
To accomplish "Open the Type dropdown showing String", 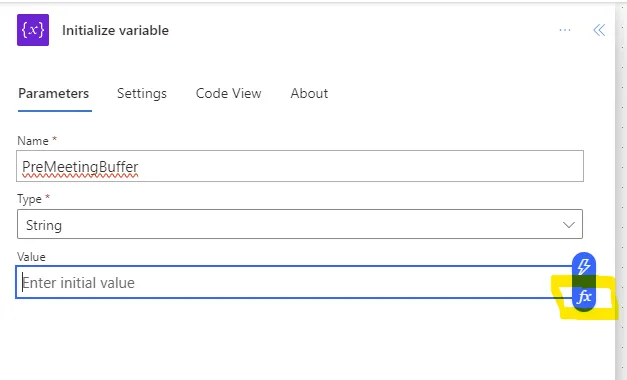I will tap(300, 224).
